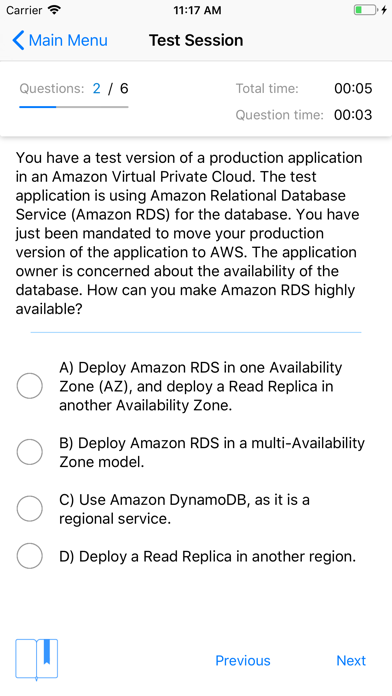Viewport: 392px width, 696px height.
Task: Select radio button for answer C
Action: tap(30, 509)
